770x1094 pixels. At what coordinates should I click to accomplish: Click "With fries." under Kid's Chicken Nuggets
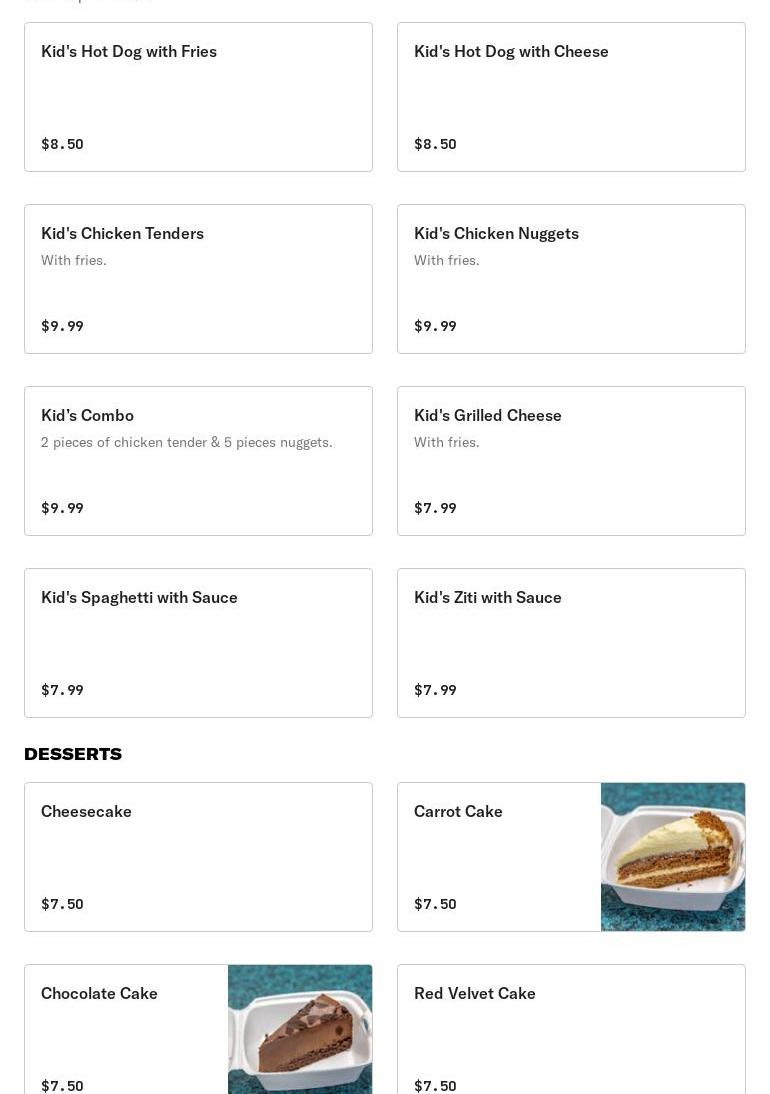click(446, 260)
